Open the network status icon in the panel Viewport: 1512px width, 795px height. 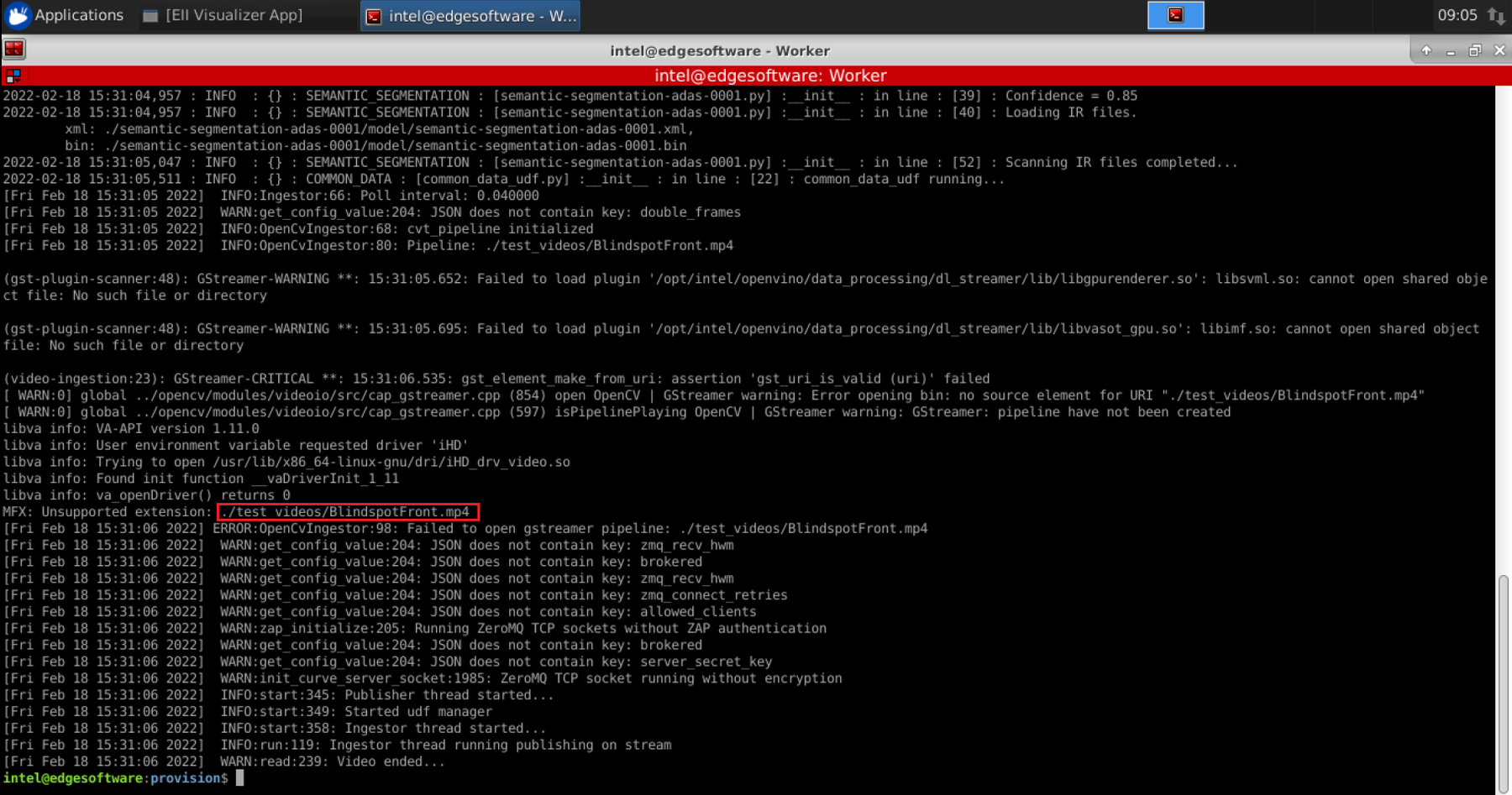(x=1496, y=15)
